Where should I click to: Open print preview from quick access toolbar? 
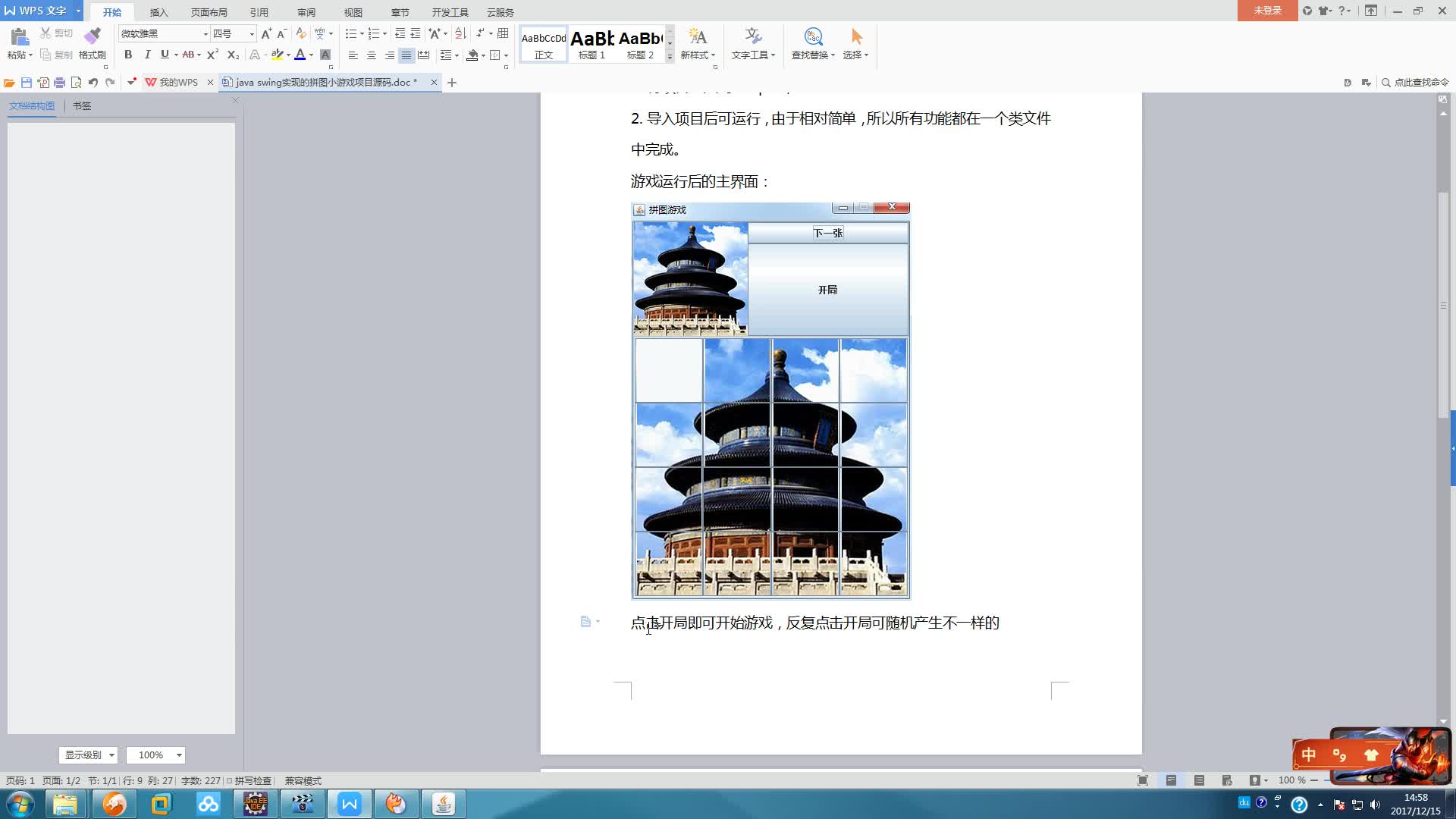pyautogui.click(x=76, y=82)
